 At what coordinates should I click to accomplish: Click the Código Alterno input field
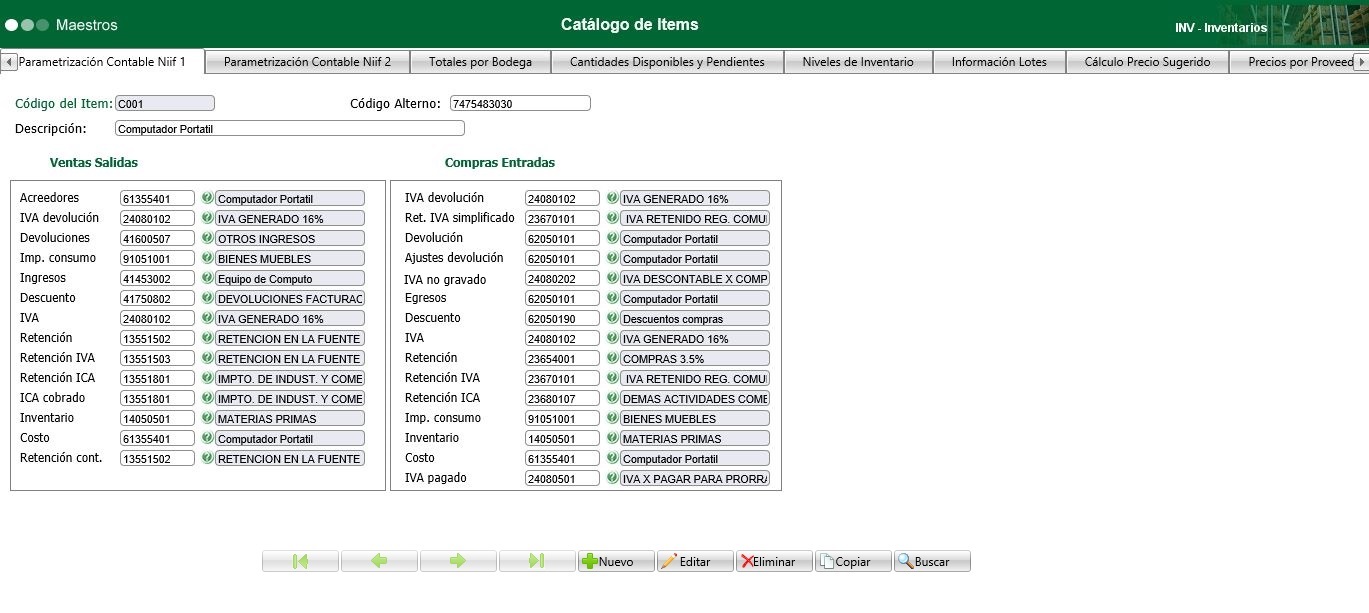coord(520,103)
